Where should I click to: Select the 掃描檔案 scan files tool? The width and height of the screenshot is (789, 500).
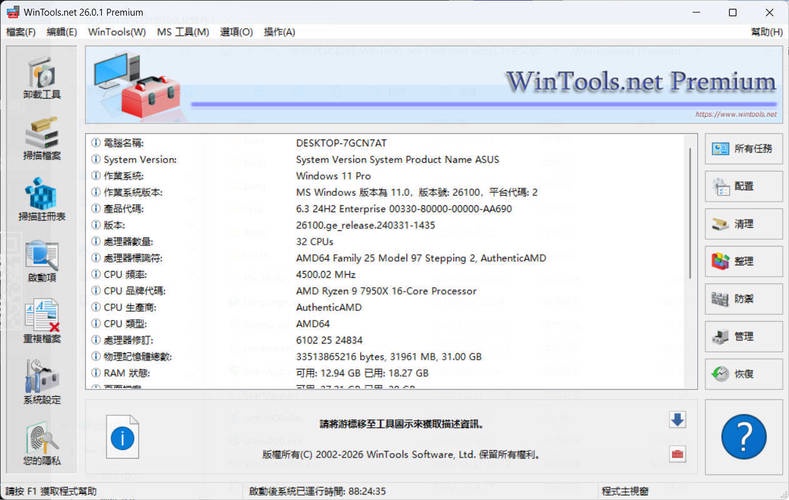[41, 138]
